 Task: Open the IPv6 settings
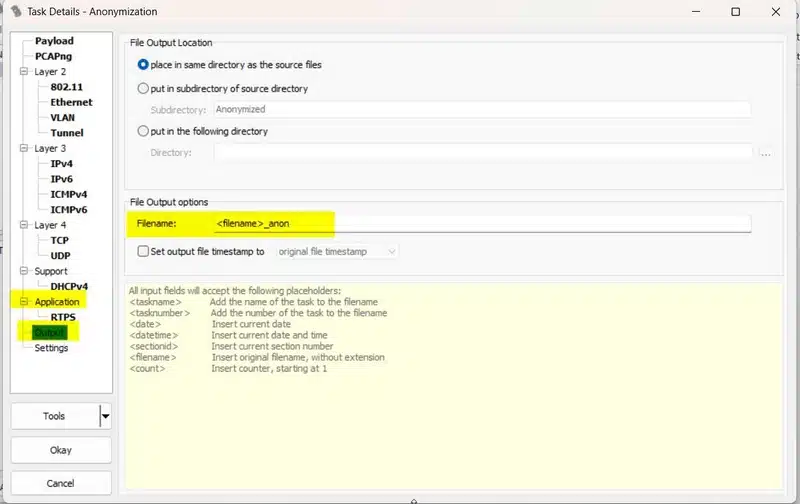pos(62,179)
